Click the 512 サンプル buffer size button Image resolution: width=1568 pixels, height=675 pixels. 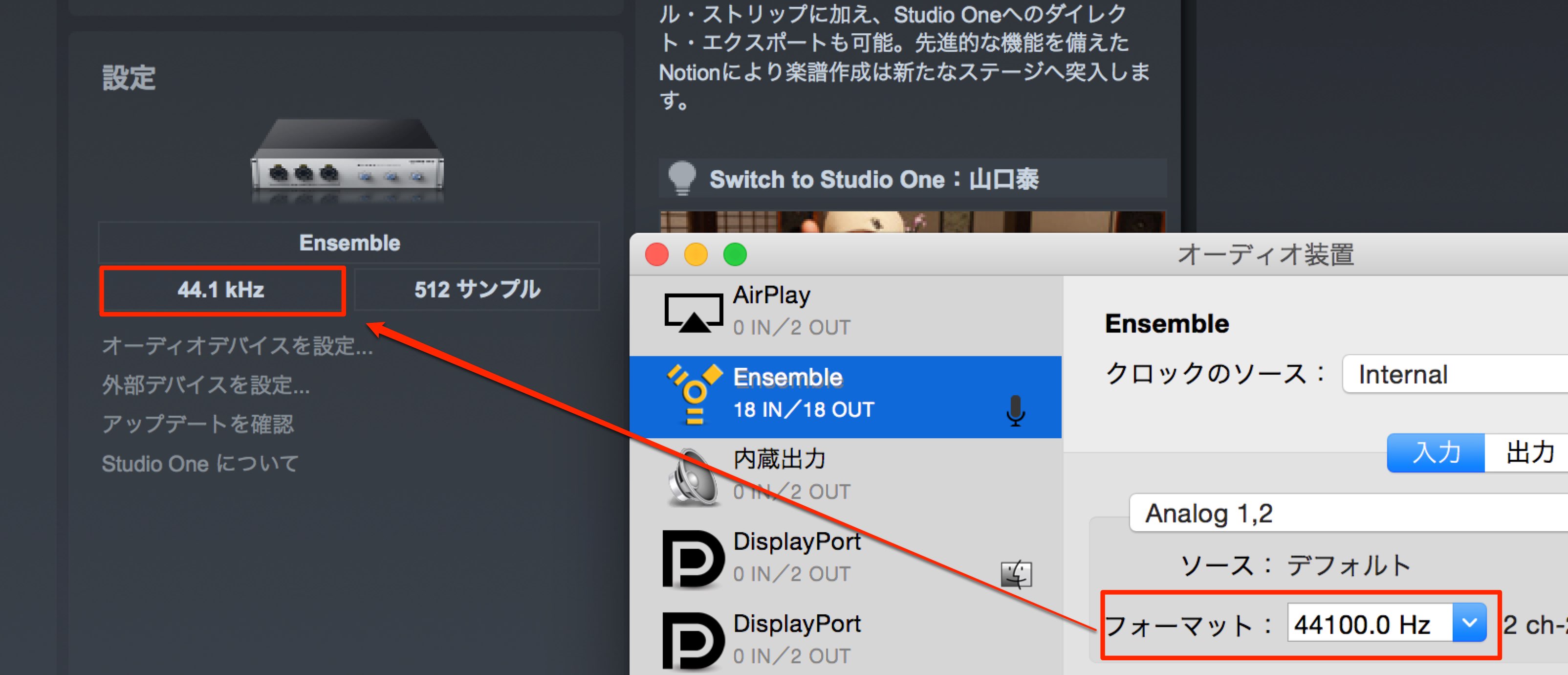tap(477, 290)
